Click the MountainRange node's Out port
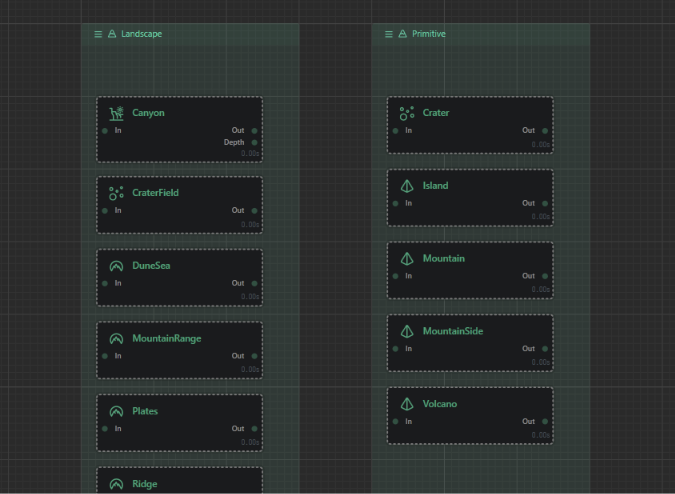The image size is (675, 494). (x=254, y=356)
